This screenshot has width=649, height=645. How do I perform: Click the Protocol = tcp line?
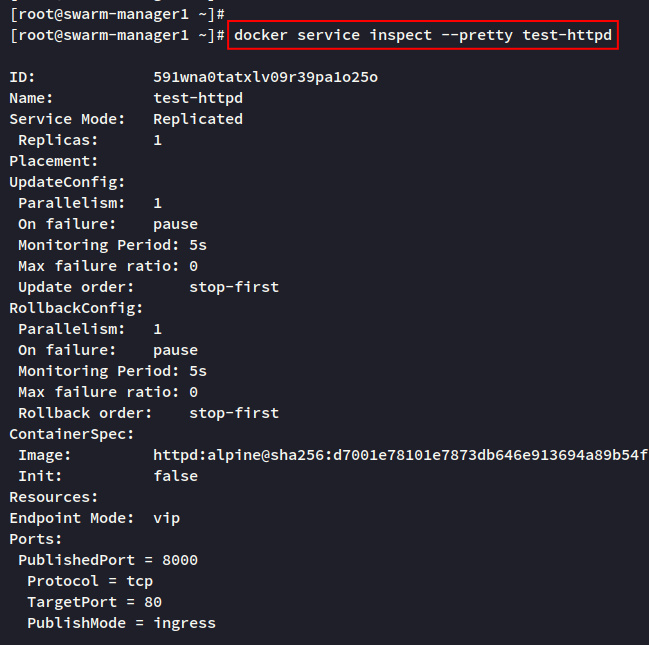click(90, 581)
